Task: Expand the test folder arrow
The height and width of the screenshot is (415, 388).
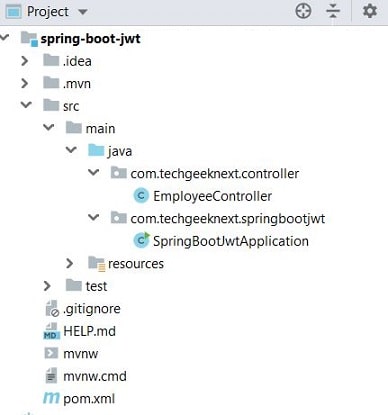Action: pyautogui.click(x=47, y=286)
